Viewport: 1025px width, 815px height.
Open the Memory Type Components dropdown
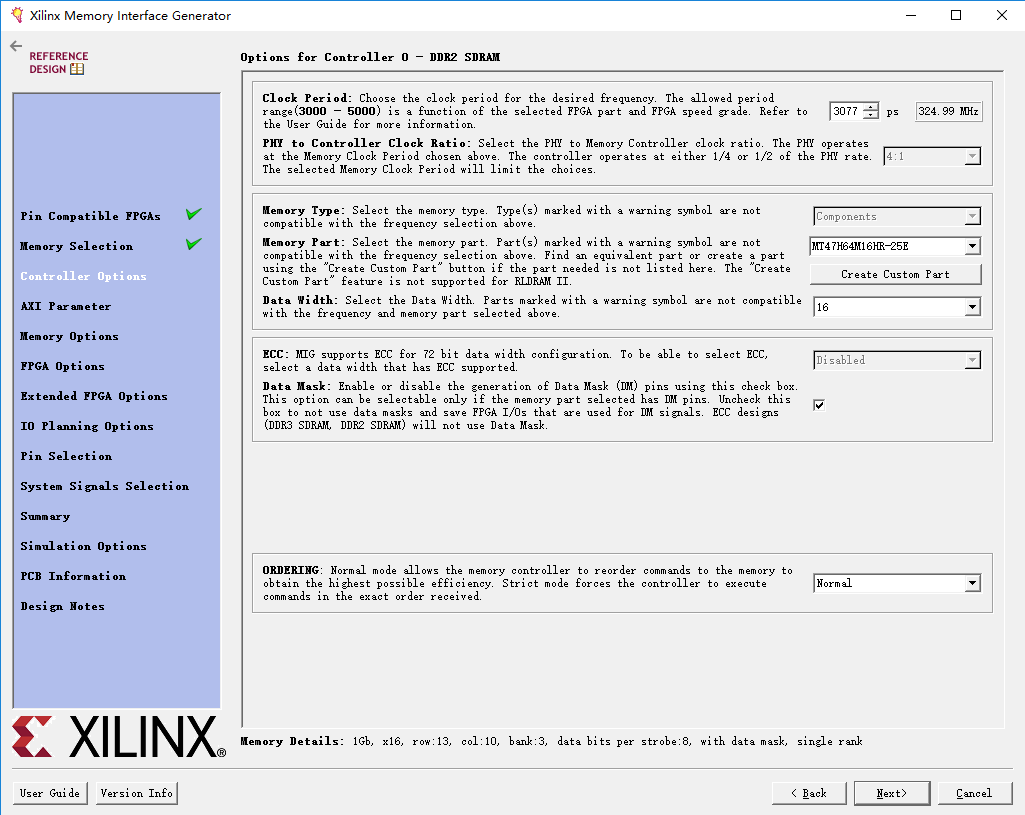(897, 216)
